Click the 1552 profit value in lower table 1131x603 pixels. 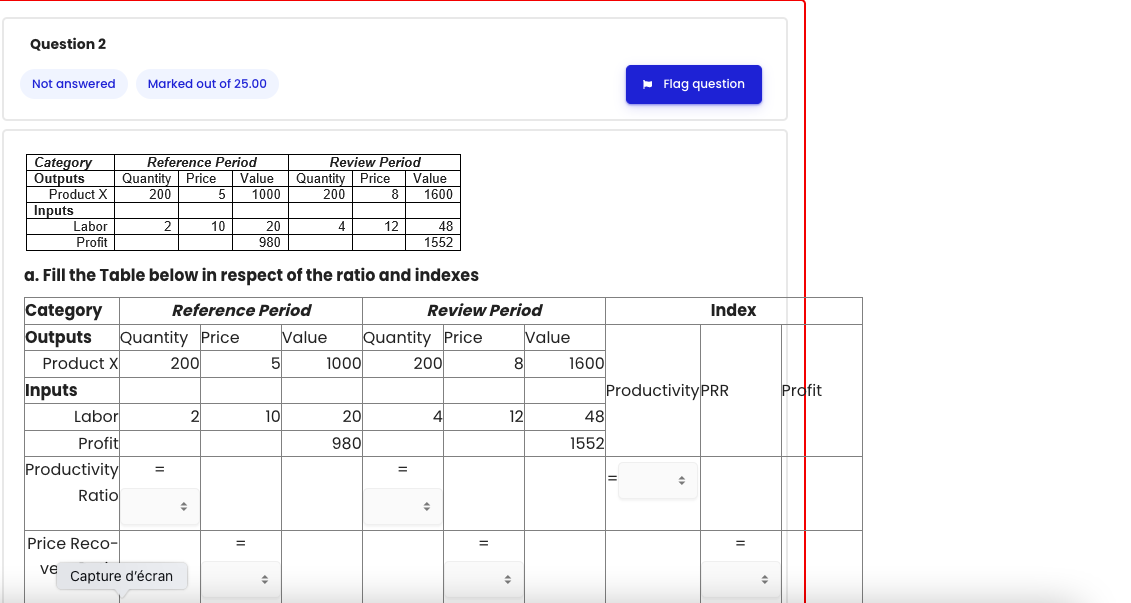coord(586,443)
